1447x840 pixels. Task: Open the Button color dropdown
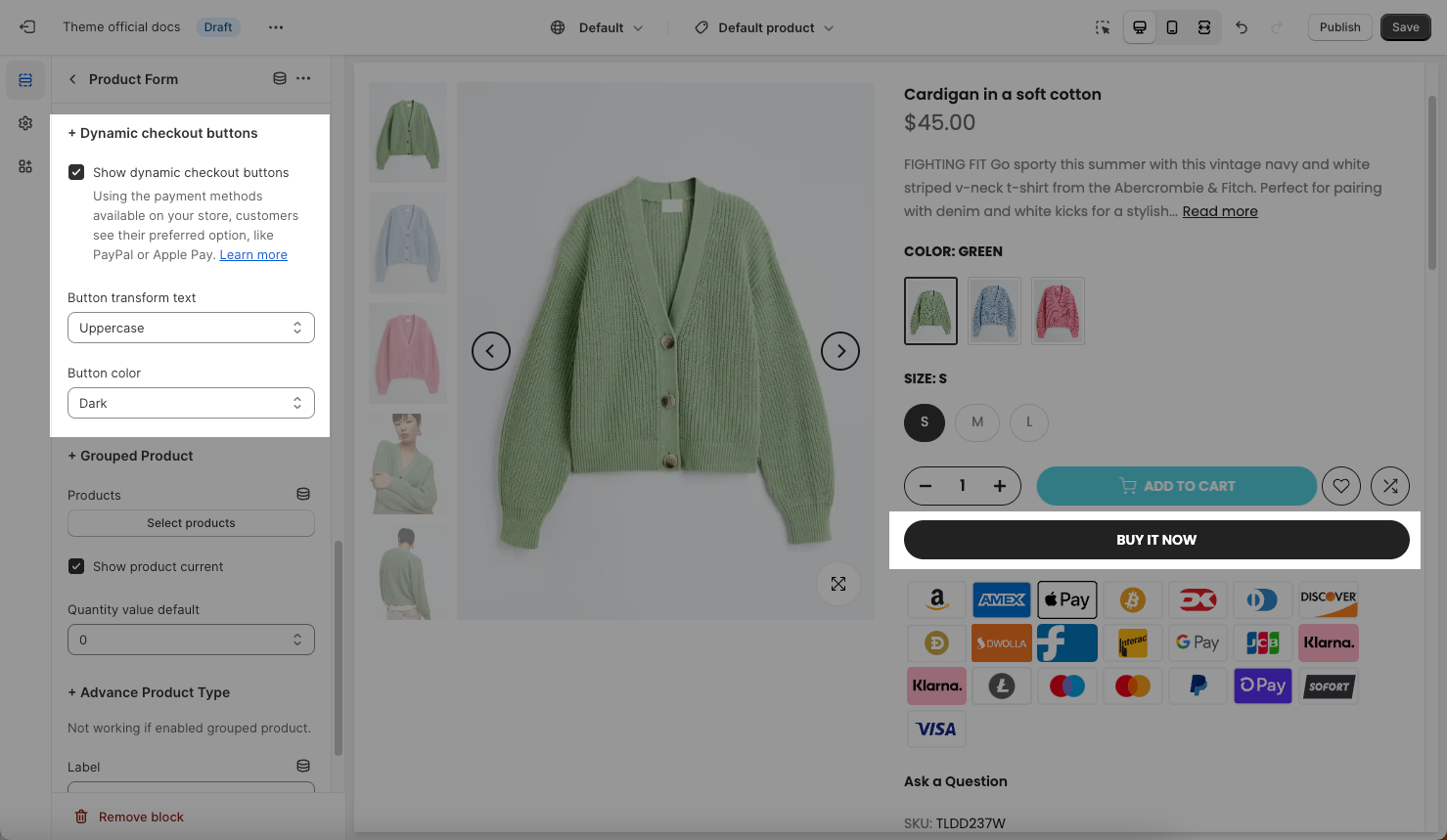click(191, 403)
